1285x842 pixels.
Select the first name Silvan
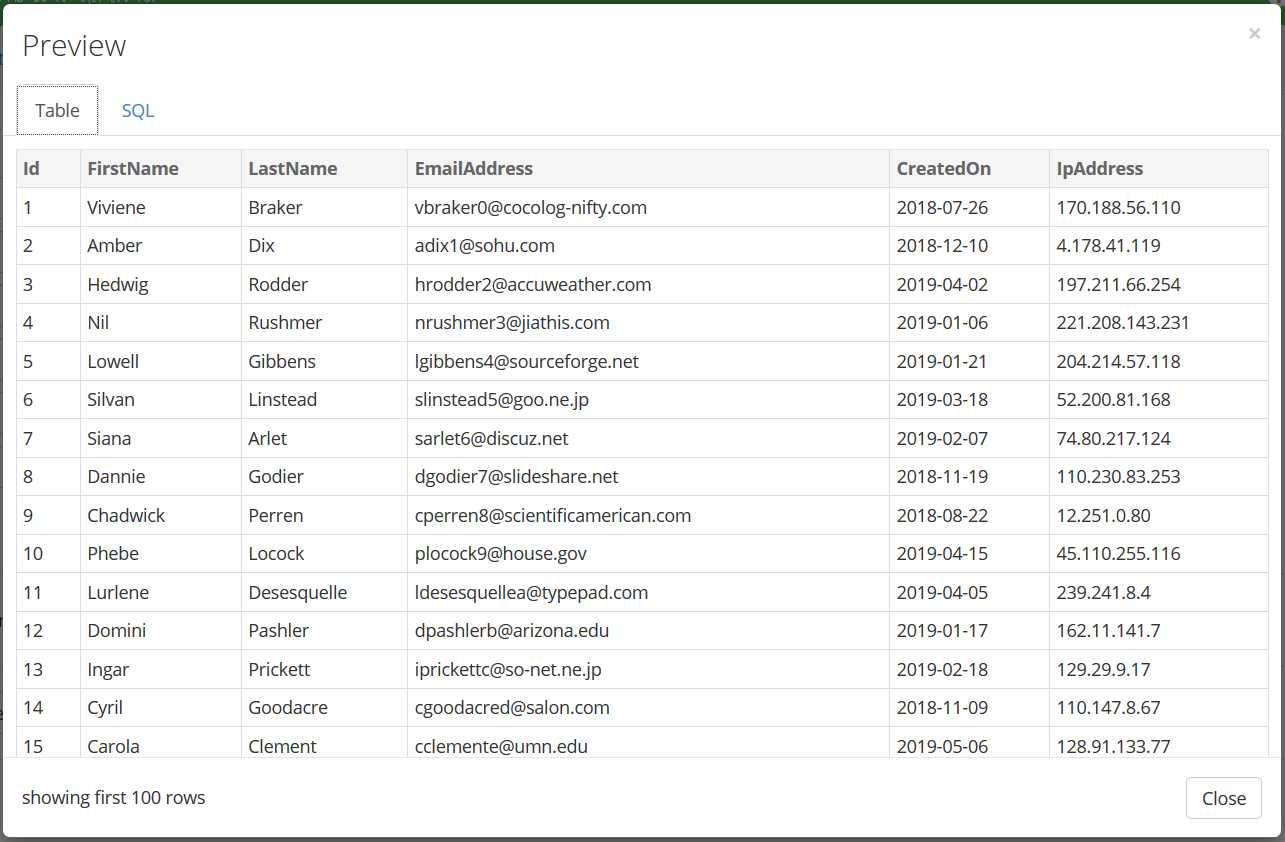[111, 400]
